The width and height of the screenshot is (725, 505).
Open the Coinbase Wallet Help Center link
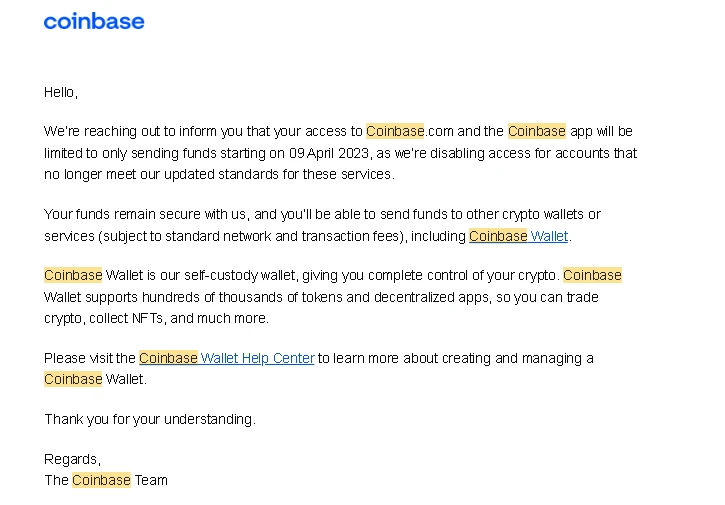tap(227, 358)
